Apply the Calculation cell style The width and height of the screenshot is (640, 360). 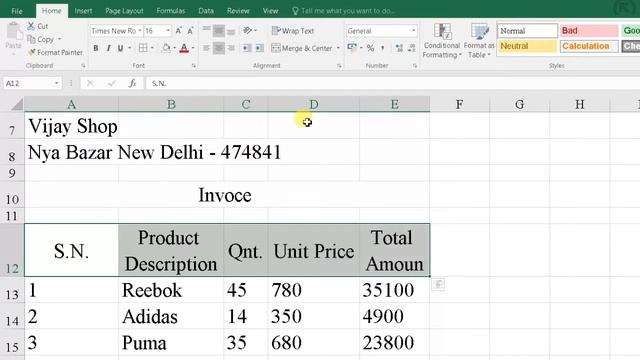[589, 46]
